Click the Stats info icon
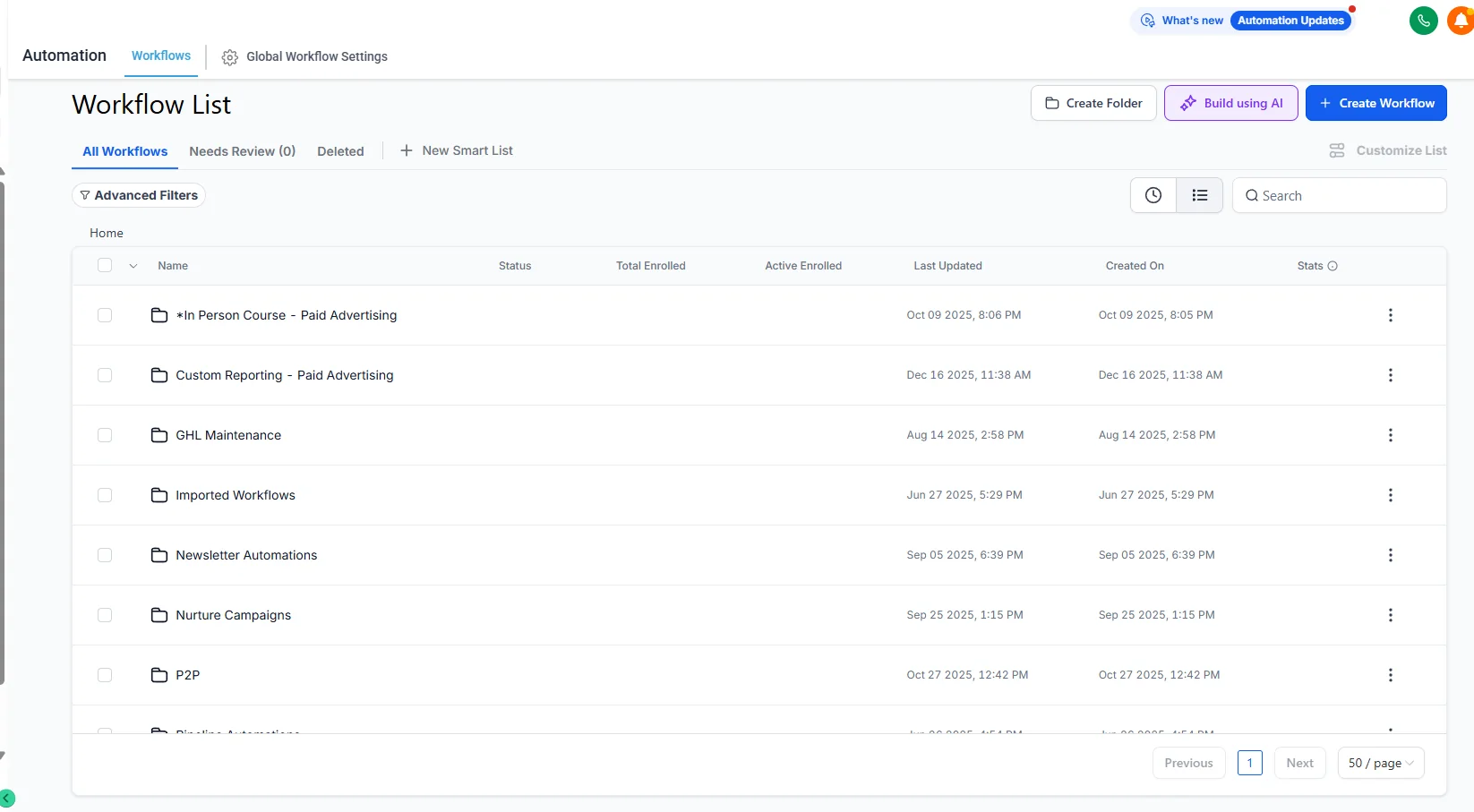Viewport: 1474px width, 812px height. pos(1333,266)
